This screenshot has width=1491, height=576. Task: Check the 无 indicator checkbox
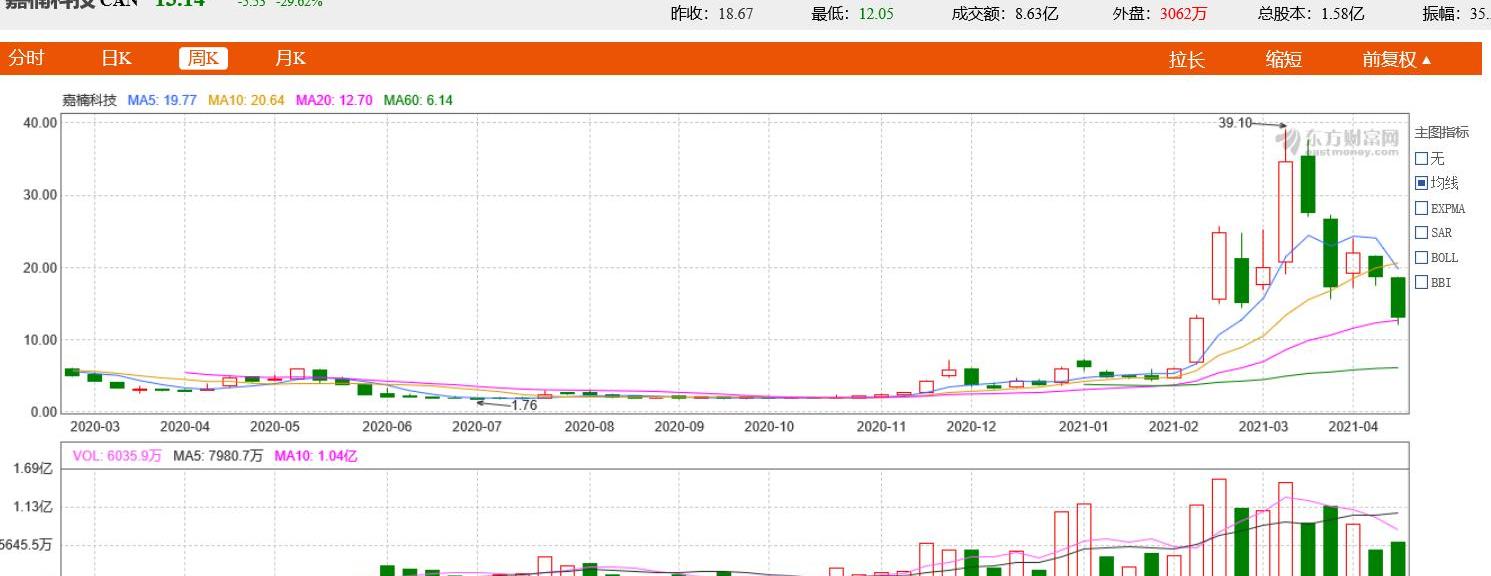click(1422, 159)
